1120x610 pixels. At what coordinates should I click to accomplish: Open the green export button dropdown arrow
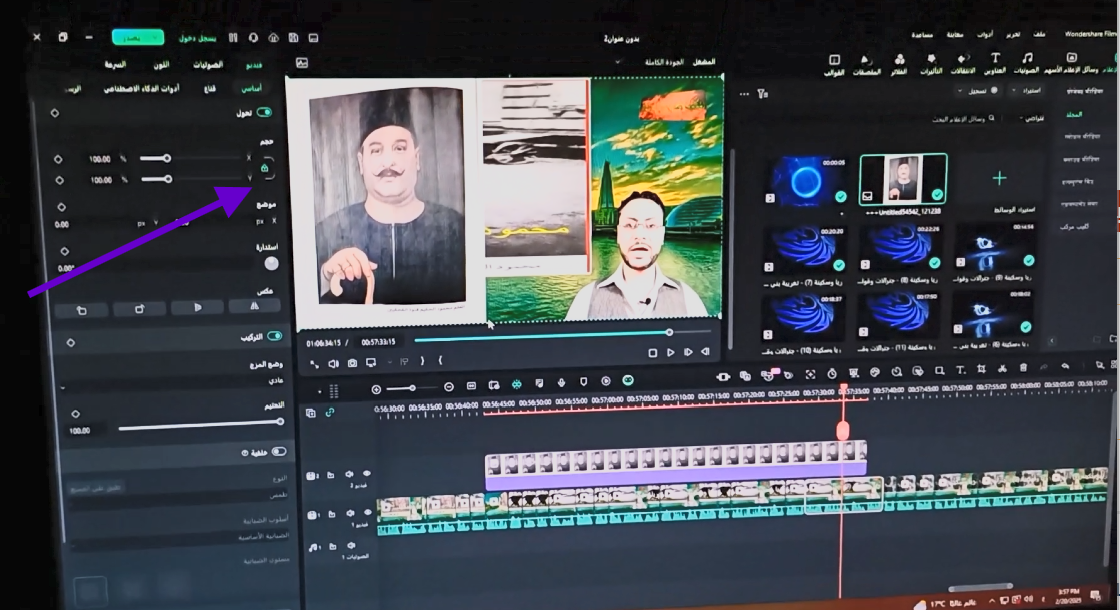155,37
